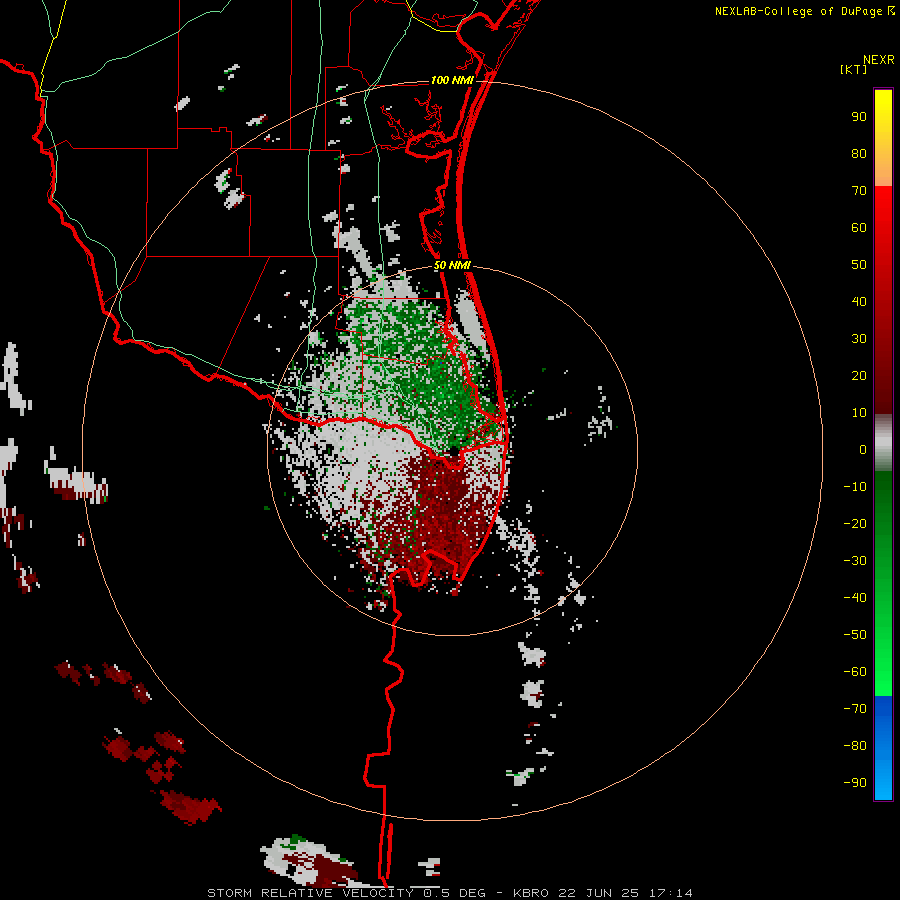Click the Storm Relative Velocity caption text
This screenshot has width=900, height=900.
pyautogui.click(x=449, y=893)
